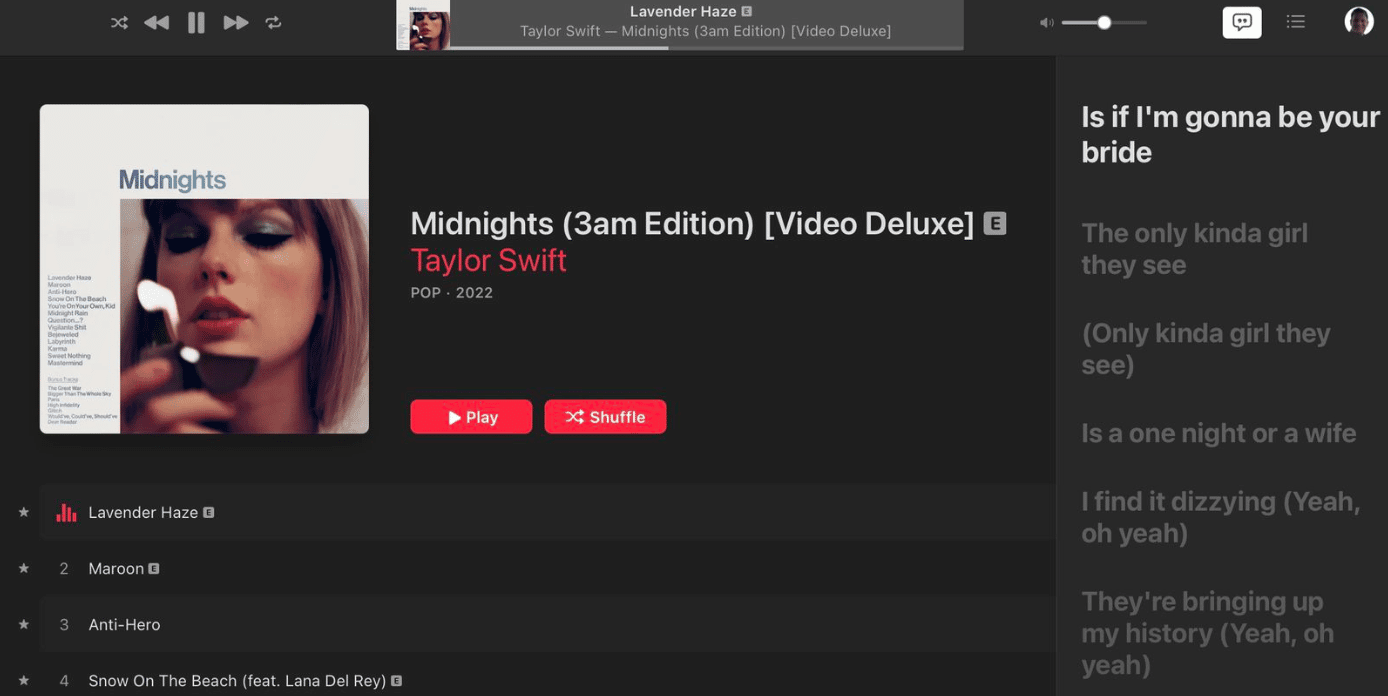1388x696 pixels.
Task: Toggle shuffle mode in the playback toolbar
Action: click(x=119, y=21)
